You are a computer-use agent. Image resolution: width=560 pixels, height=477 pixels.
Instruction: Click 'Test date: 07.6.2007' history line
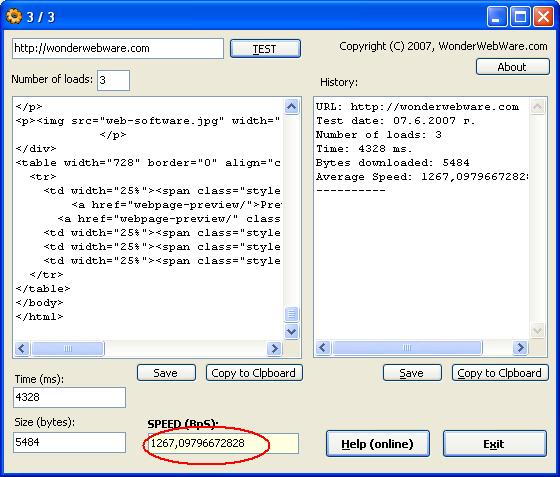[x=395, y=121]
